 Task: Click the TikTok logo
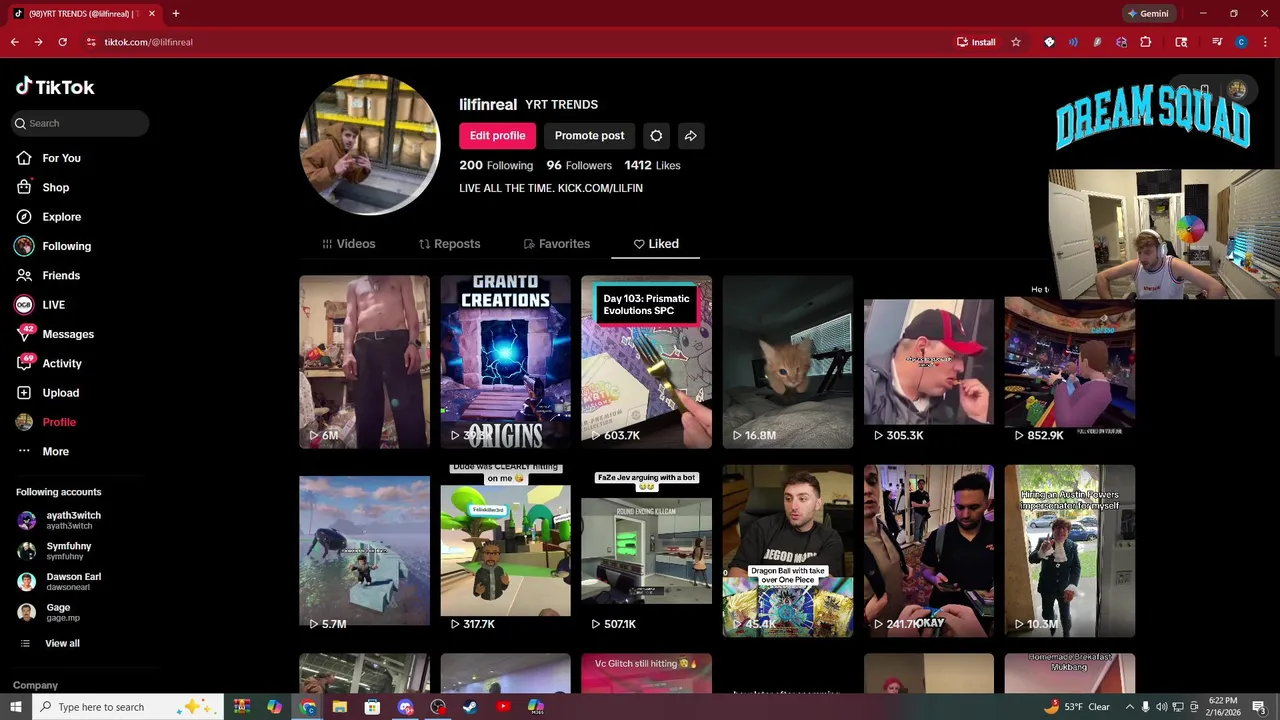coord(55,87)
